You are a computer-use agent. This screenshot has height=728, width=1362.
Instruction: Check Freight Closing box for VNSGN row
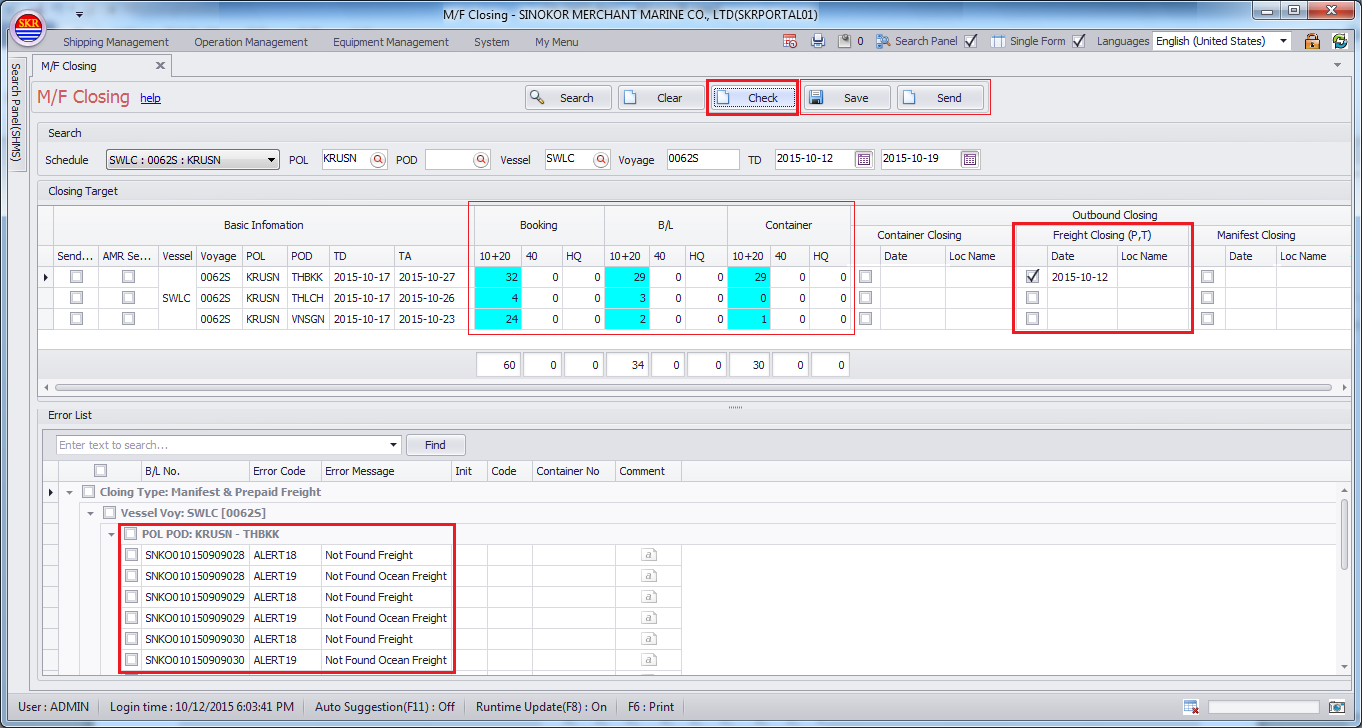1032,319
